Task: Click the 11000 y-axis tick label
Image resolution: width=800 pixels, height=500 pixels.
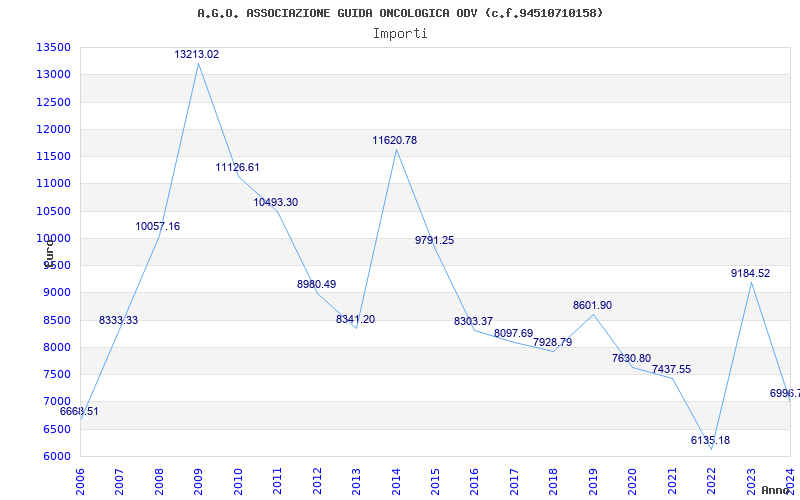Action: (54, 184)
